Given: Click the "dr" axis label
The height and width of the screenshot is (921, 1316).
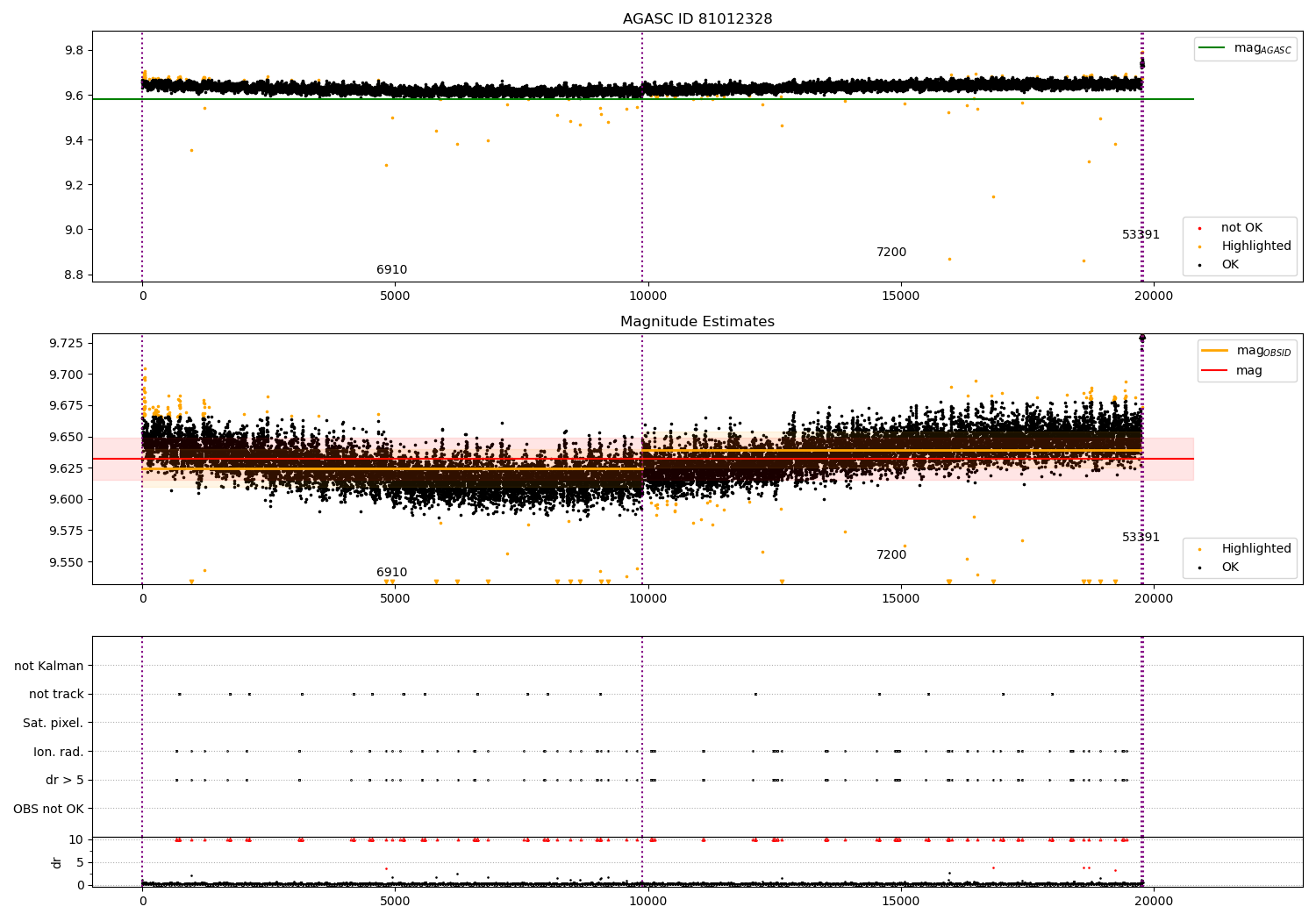Looking at the screenshot, I should (x=57, y=862).
